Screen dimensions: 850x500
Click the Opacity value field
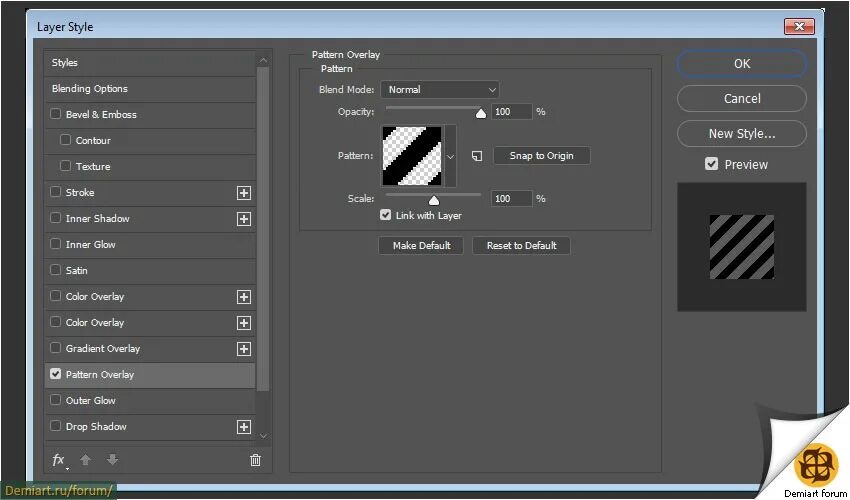tap(512, 112)
